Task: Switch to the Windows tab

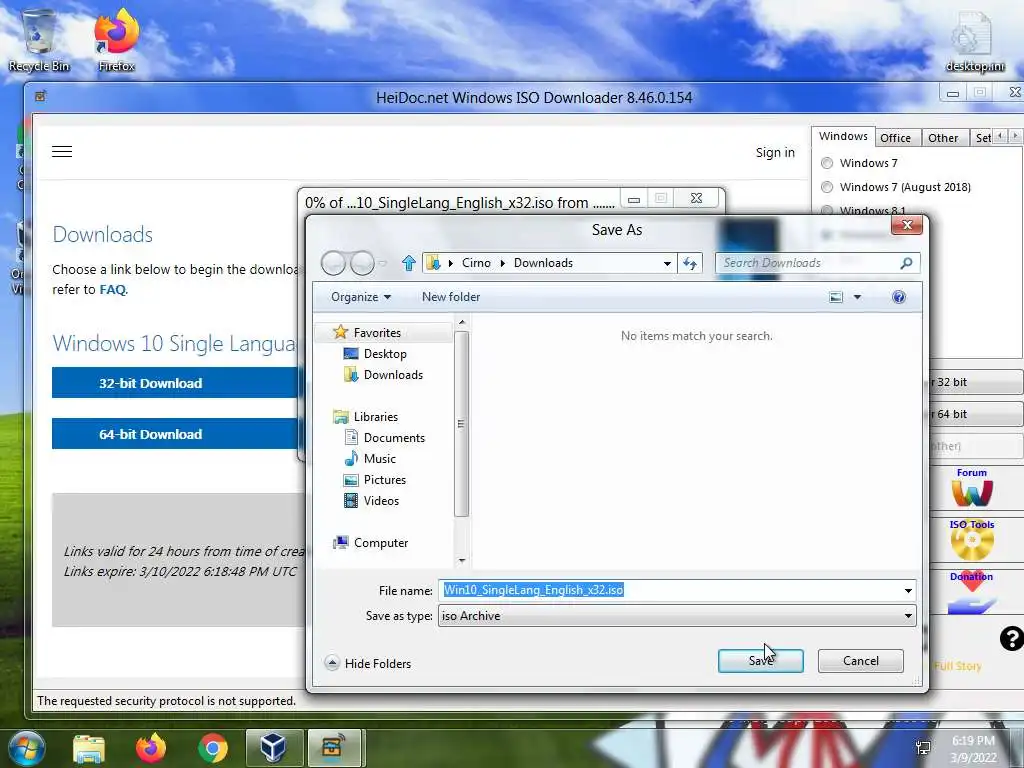Action: 843,136
